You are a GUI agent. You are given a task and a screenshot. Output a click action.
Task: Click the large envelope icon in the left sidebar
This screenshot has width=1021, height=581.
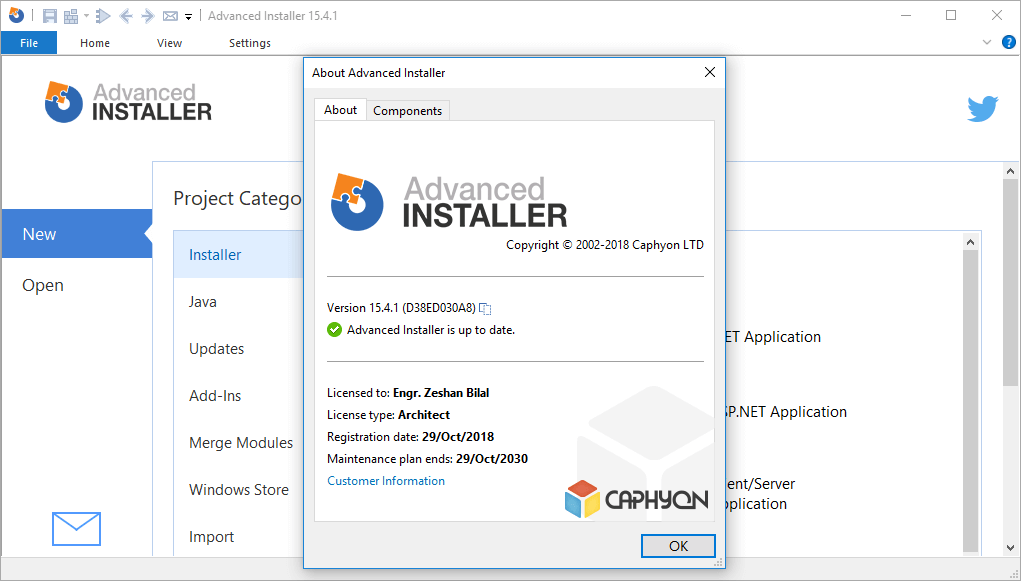[x=76, y=528]
